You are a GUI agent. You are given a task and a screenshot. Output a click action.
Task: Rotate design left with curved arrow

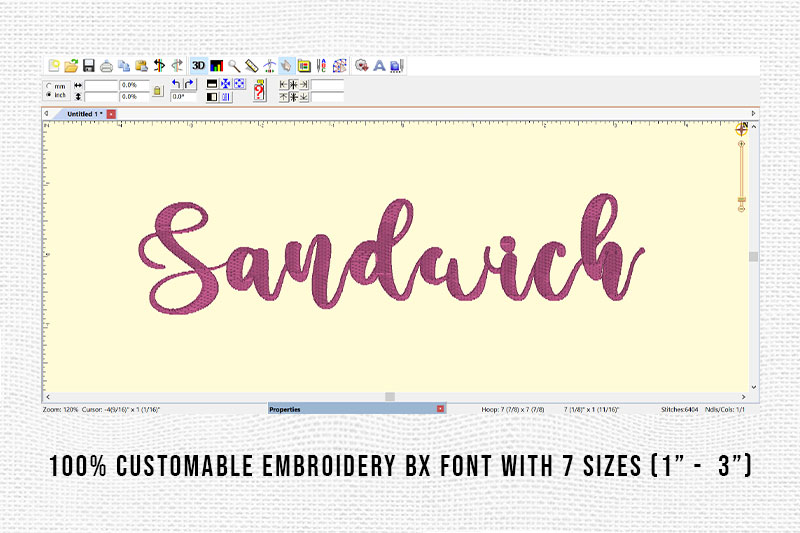tap(176, 84)
